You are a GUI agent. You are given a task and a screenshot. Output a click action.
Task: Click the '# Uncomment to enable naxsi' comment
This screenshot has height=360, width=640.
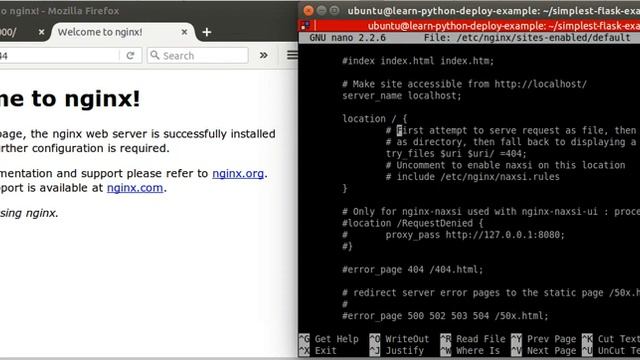(505, 165)
